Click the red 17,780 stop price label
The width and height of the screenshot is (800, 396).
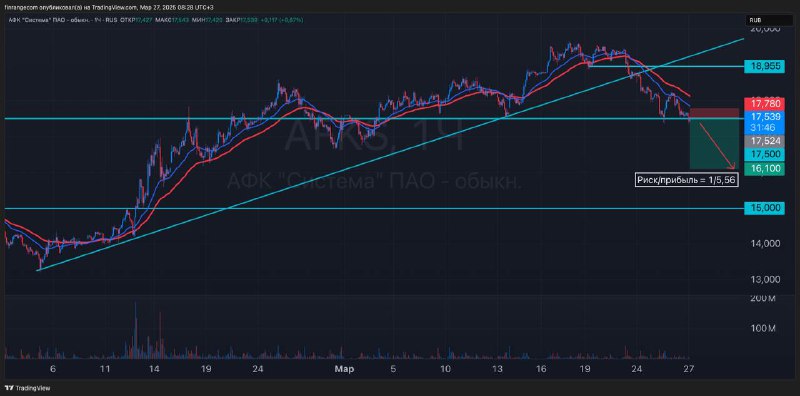pos(763,103)
